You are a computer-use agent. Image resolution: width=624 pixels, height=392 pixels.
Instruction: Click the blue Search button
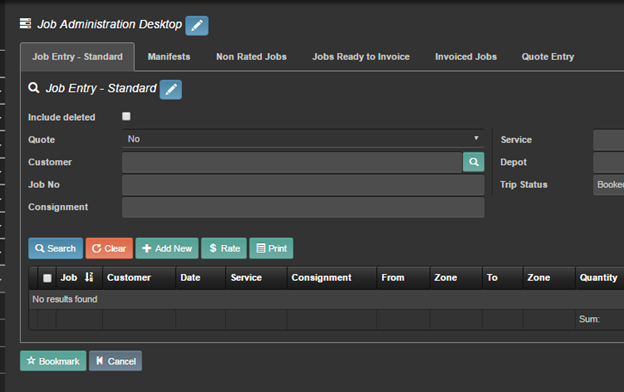click(x=56, y=248)
